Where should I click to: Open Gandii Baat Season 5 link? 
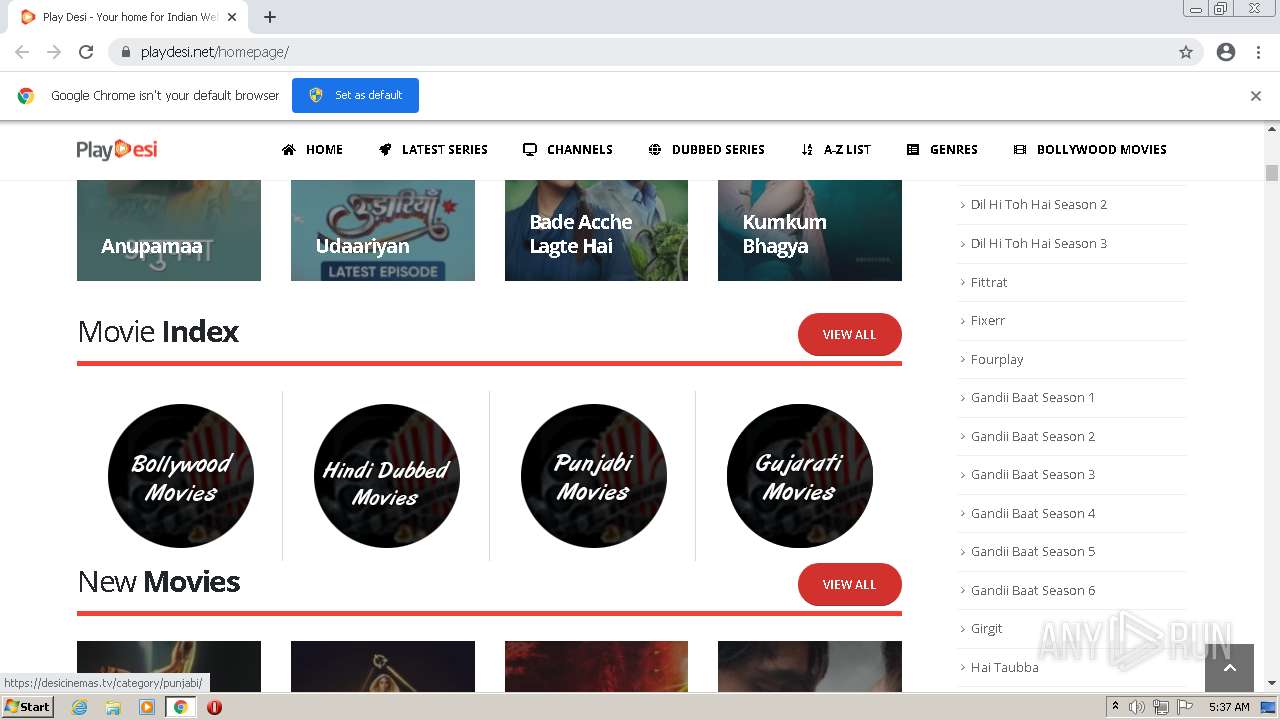pyautogui.click(x=1032, y=552)
